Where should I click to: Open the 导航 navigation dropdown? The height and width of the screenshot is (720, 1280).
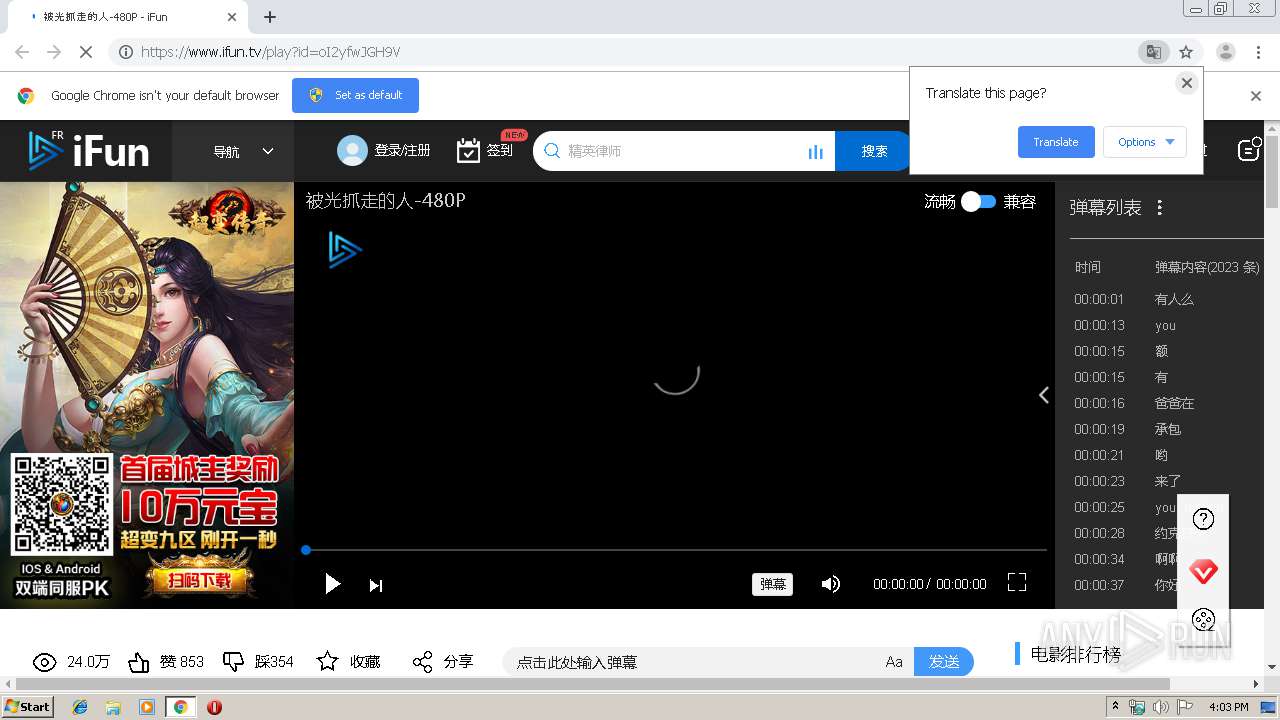(x=243, y=151)
